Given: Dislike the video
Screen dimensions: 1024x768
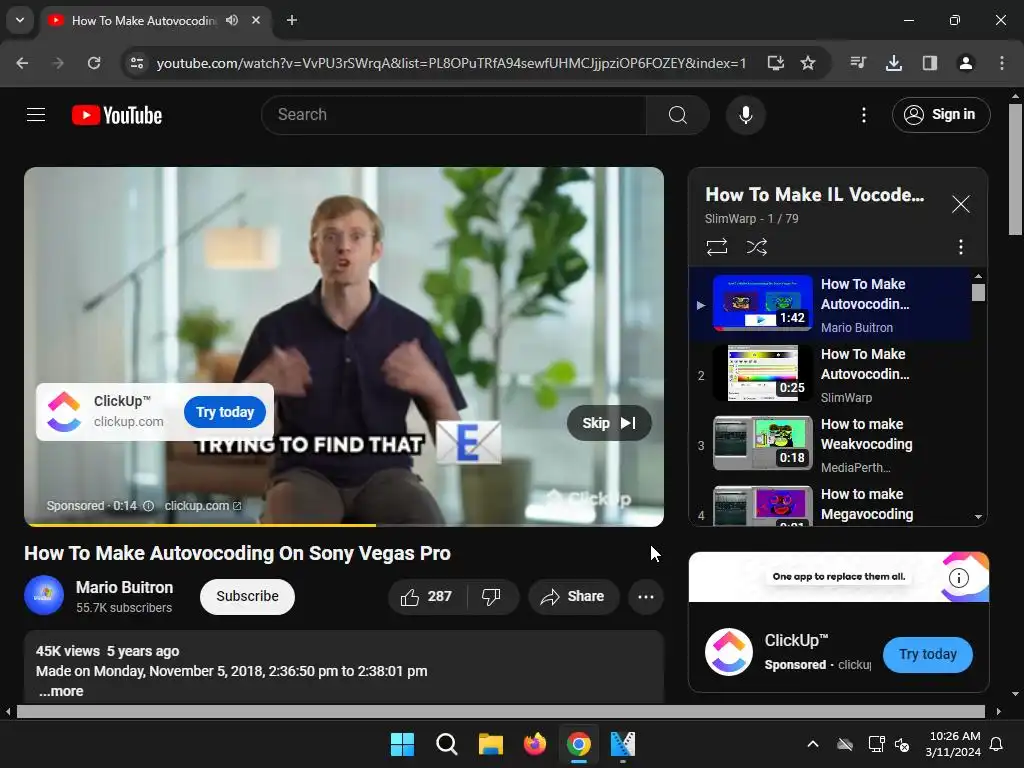Looking at the screenshot, I should pyautogui.click(x=492, y=596).
